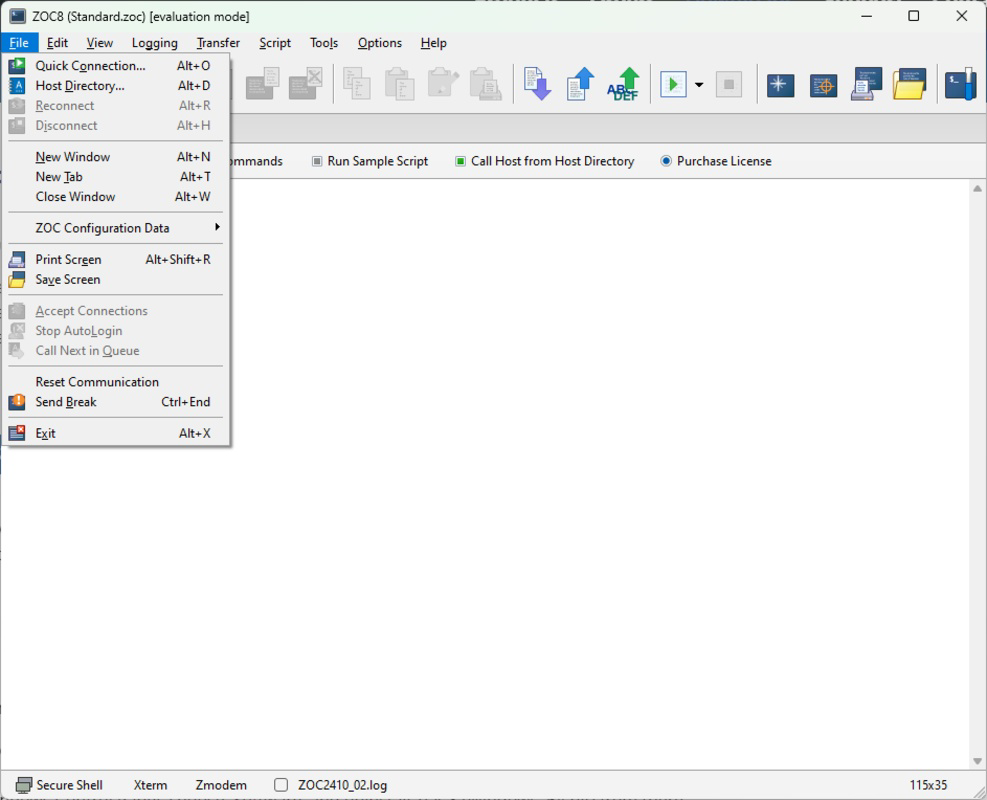Click the clear screen star toolbar icon
This screenshot has width=987, height=800.
tap(781, 85)
